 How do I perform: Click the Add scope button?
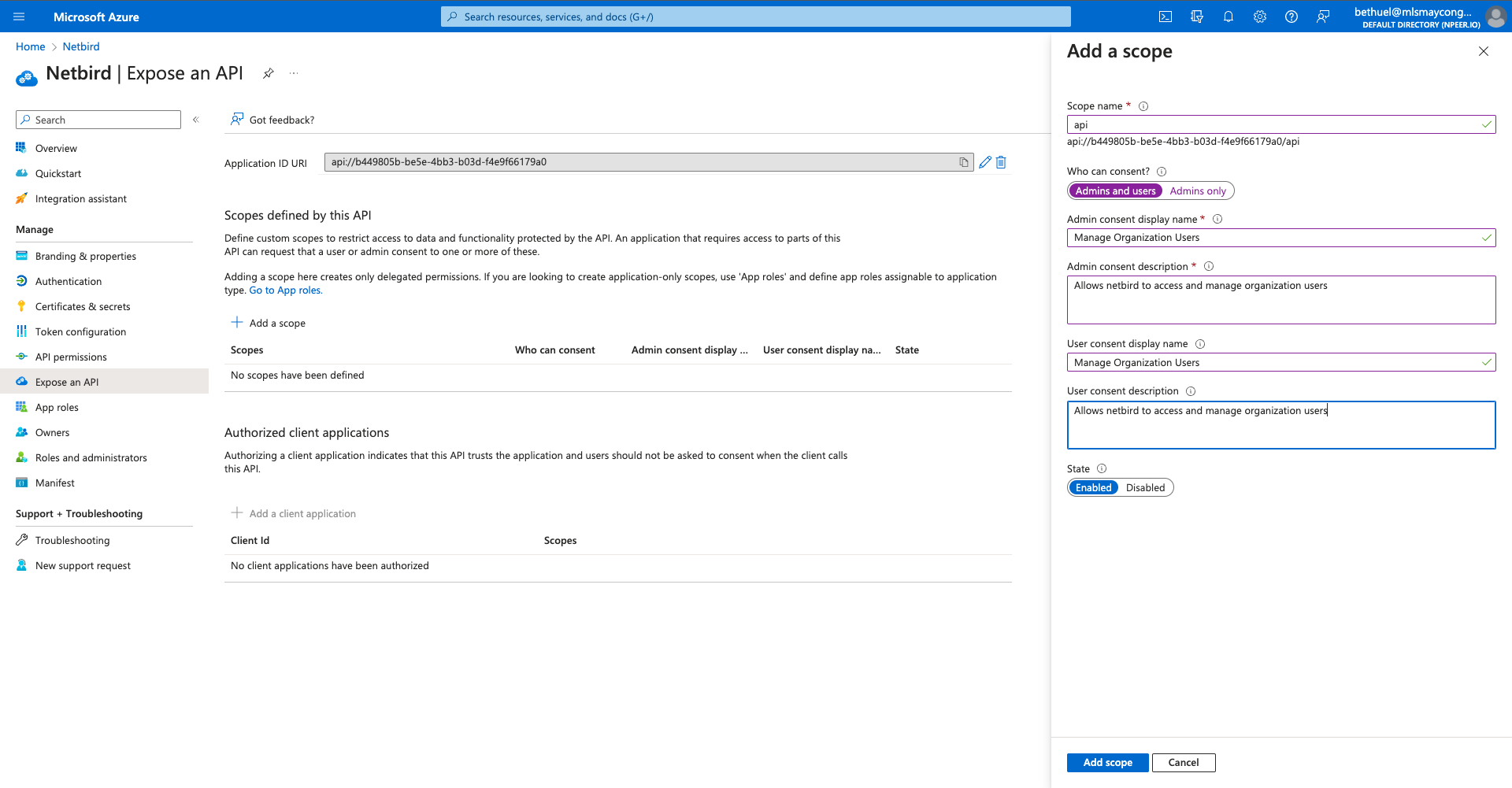[x=1107, y=763]
